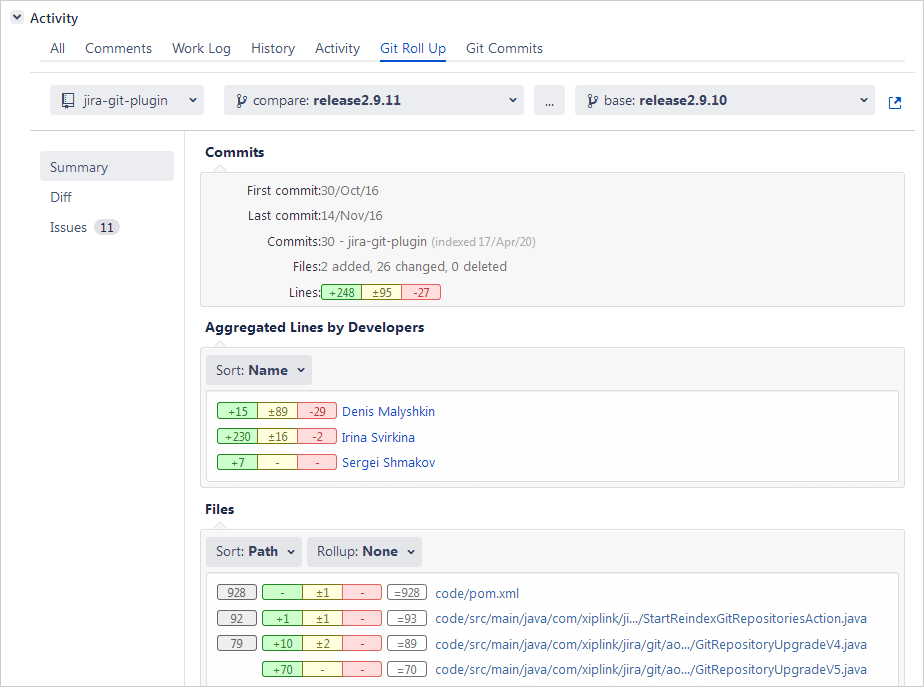Open the jira-git-plugin repository dropdown
The image size is (924, 687).
click(127, 100)
